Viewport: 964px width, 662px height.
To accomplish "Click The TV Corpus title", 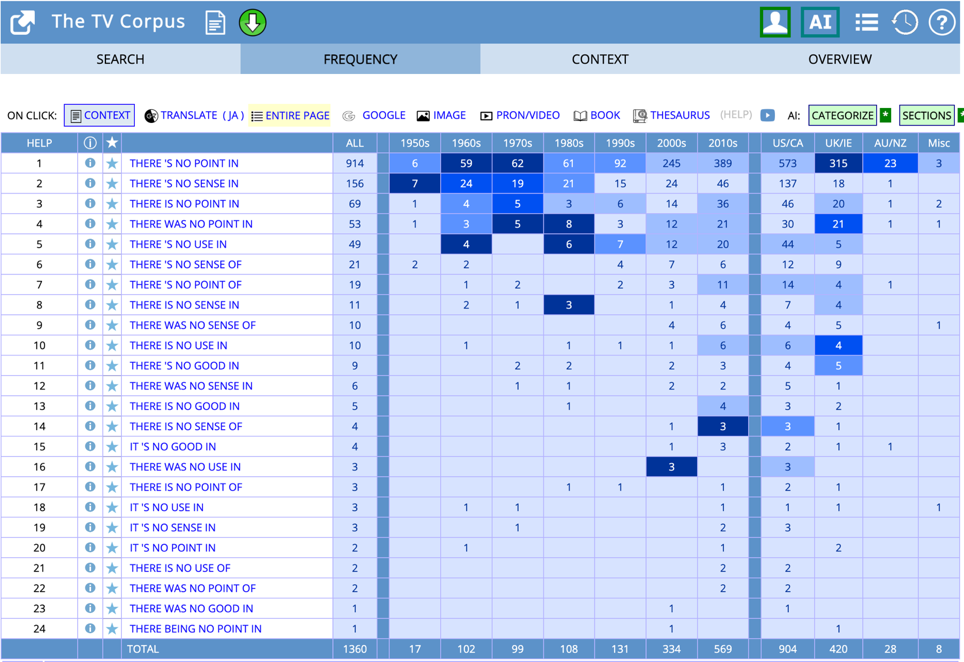I will click(x=118, y=22).
